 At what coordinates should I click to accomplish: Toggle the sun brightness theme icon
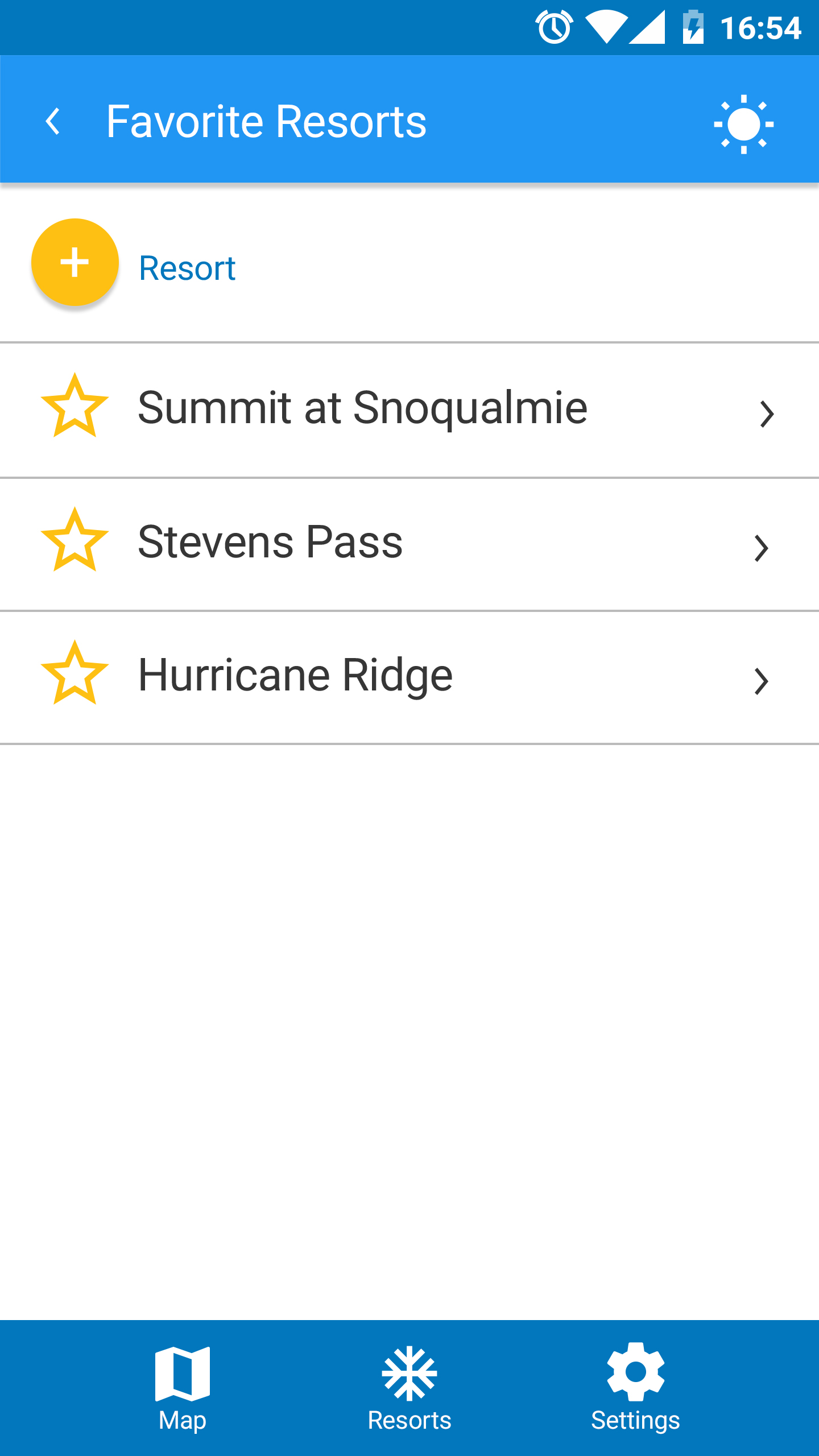coord(743,124)
